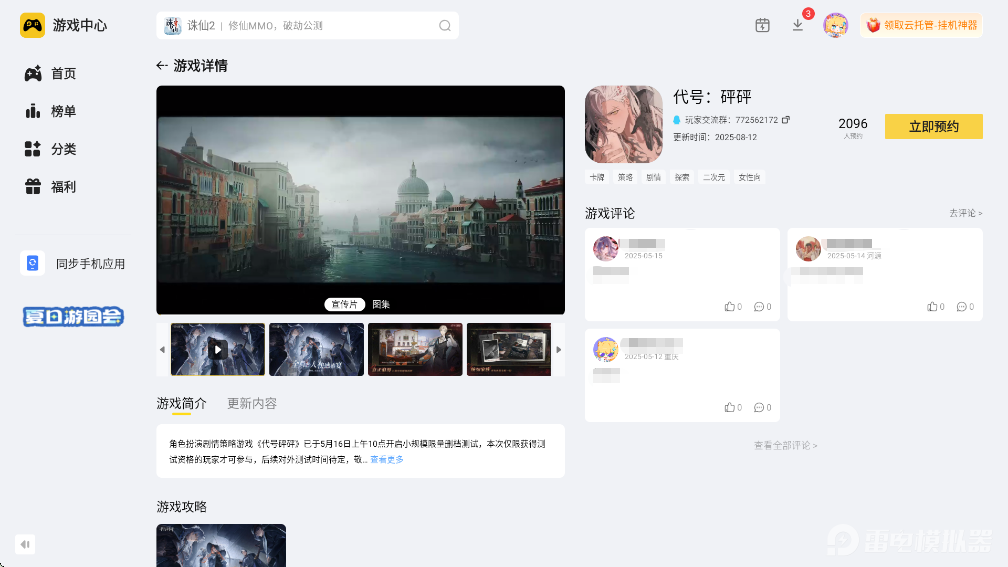The image size is (1008, 567).
Task: Open the 分类 categories page
Action: tap(50, 149)
